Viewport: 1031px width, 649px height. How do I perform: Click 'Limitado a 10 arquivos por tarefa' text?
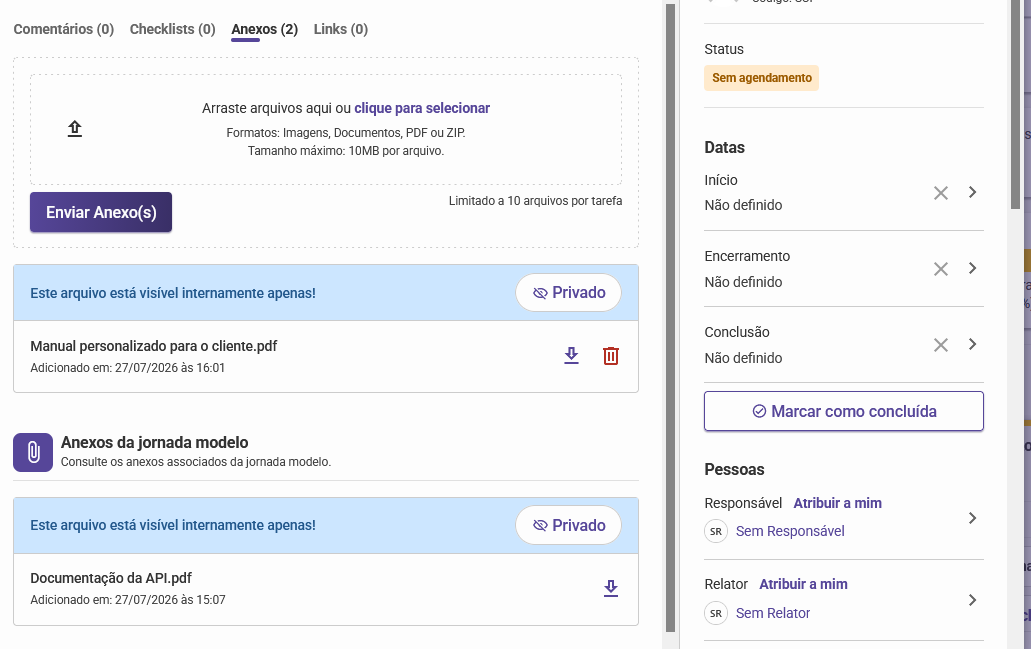click(535, 201)
